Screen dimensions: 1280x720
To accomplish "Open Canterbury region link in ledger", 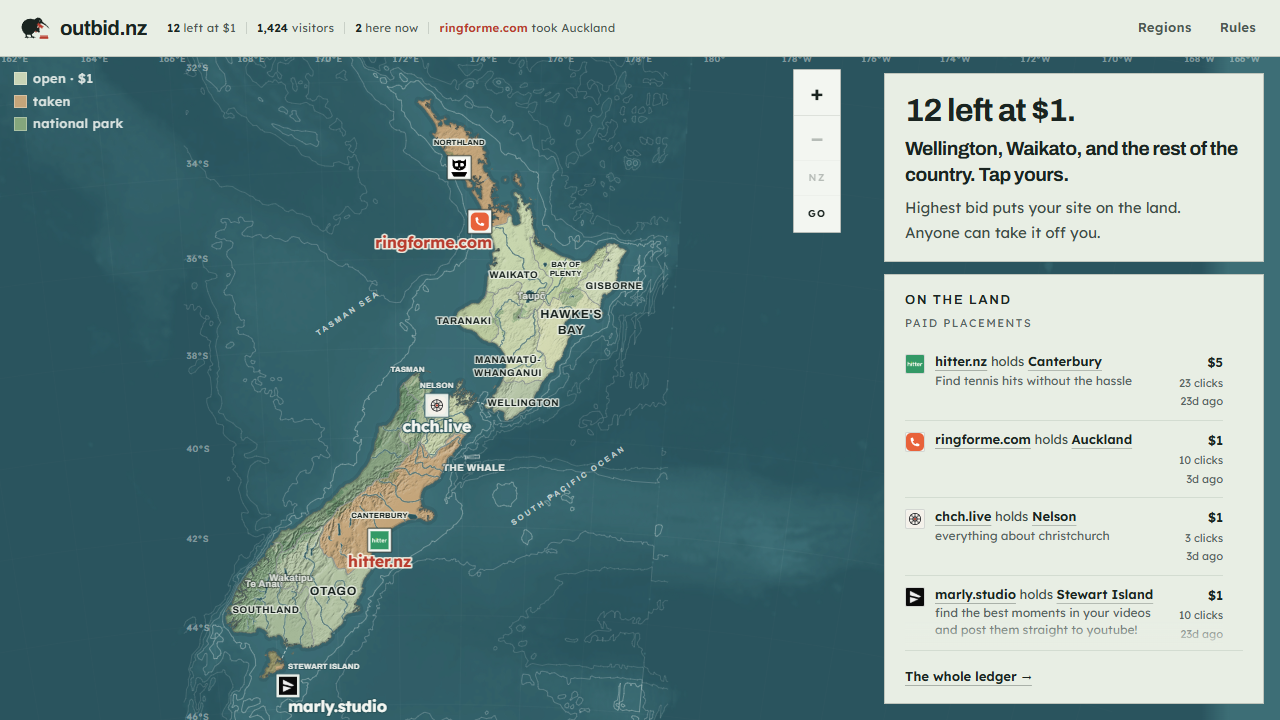I will click(x=1065, y=362).
